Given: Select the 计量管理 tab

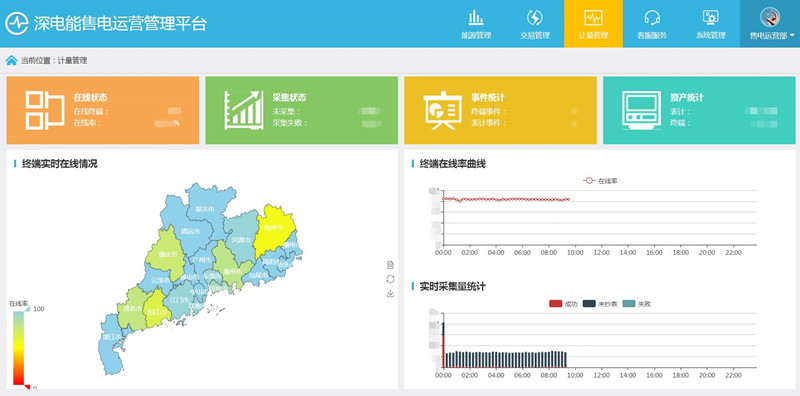Looking at the screenshot, I should pos(593,23).
